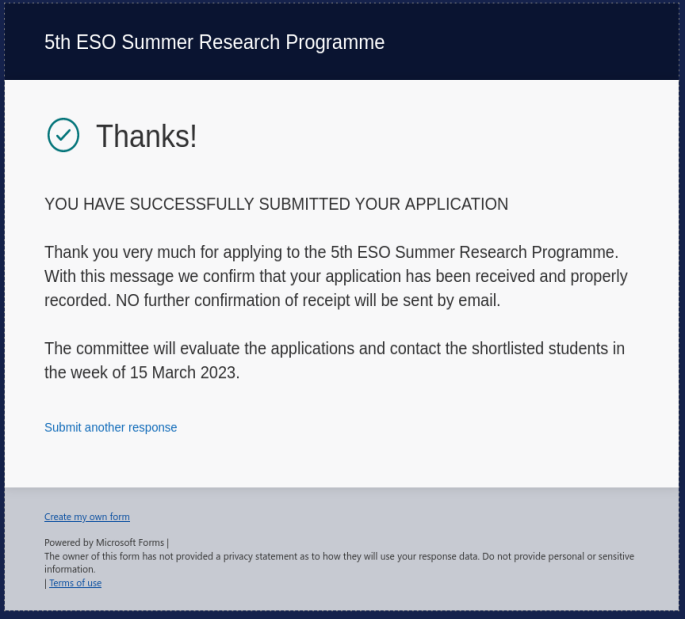
Task: Click the vertical bar before Terms of use
Action: (x=45, y=583)
